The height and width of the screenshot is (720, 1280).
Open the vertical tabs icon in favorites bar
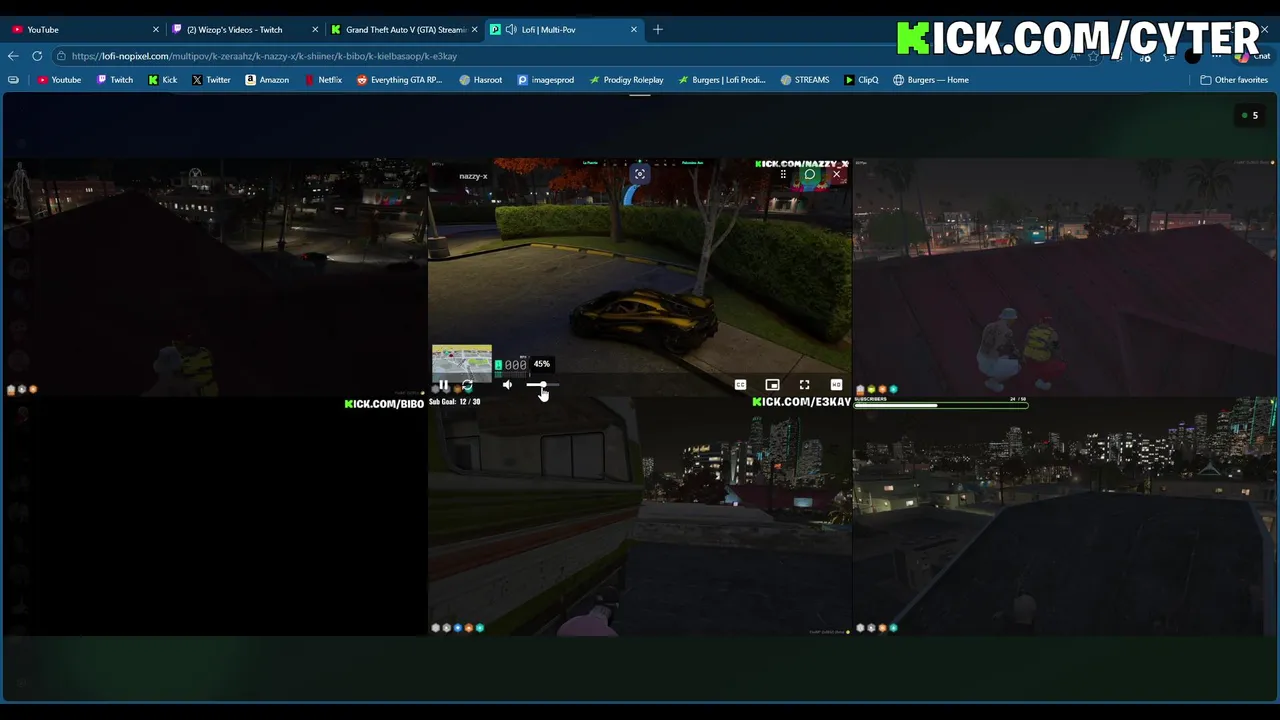coord(13,80)
